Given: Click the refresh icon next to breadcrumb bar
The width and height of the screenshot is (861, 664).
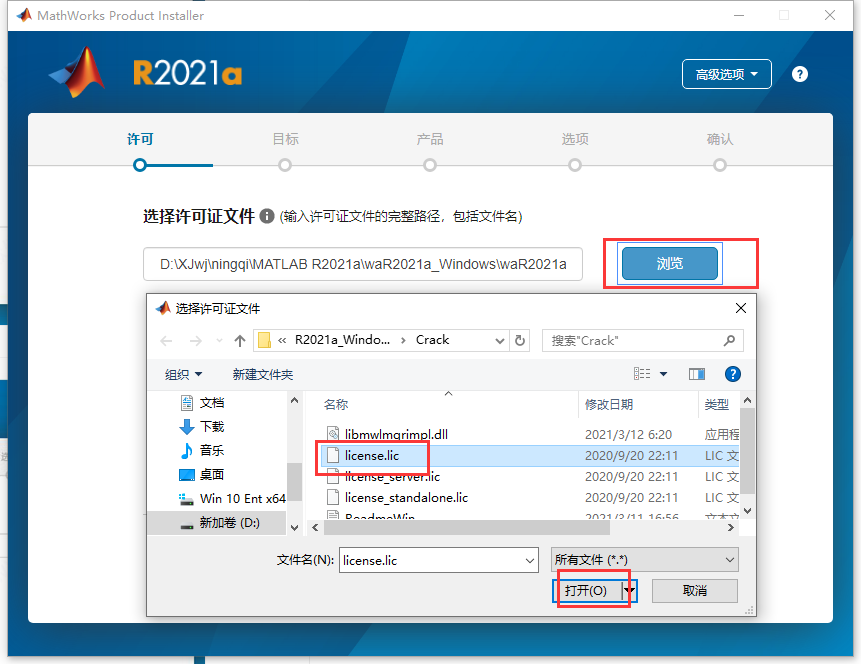Looking at the screenshot, I should coord(519,340).
